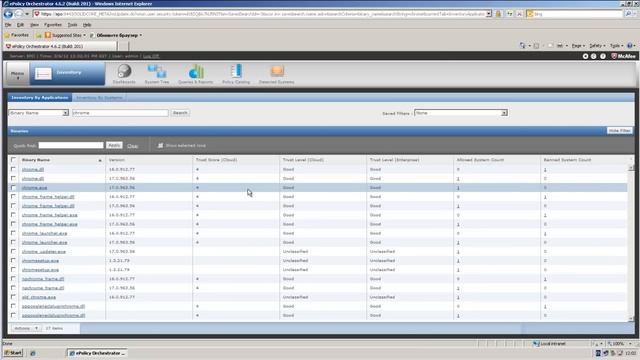640x360 pixels.
Task: Refresh the page using the green arrows icon
Action: pos(509,14)
